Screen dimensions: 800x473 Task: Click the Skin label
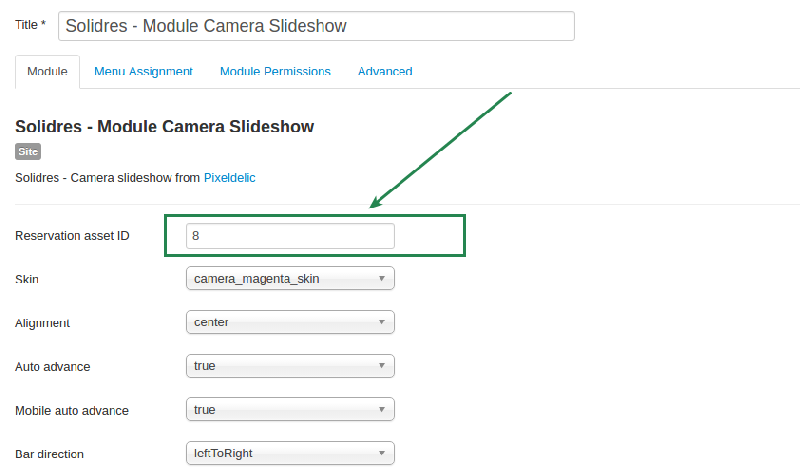click(x=28, y=279)
